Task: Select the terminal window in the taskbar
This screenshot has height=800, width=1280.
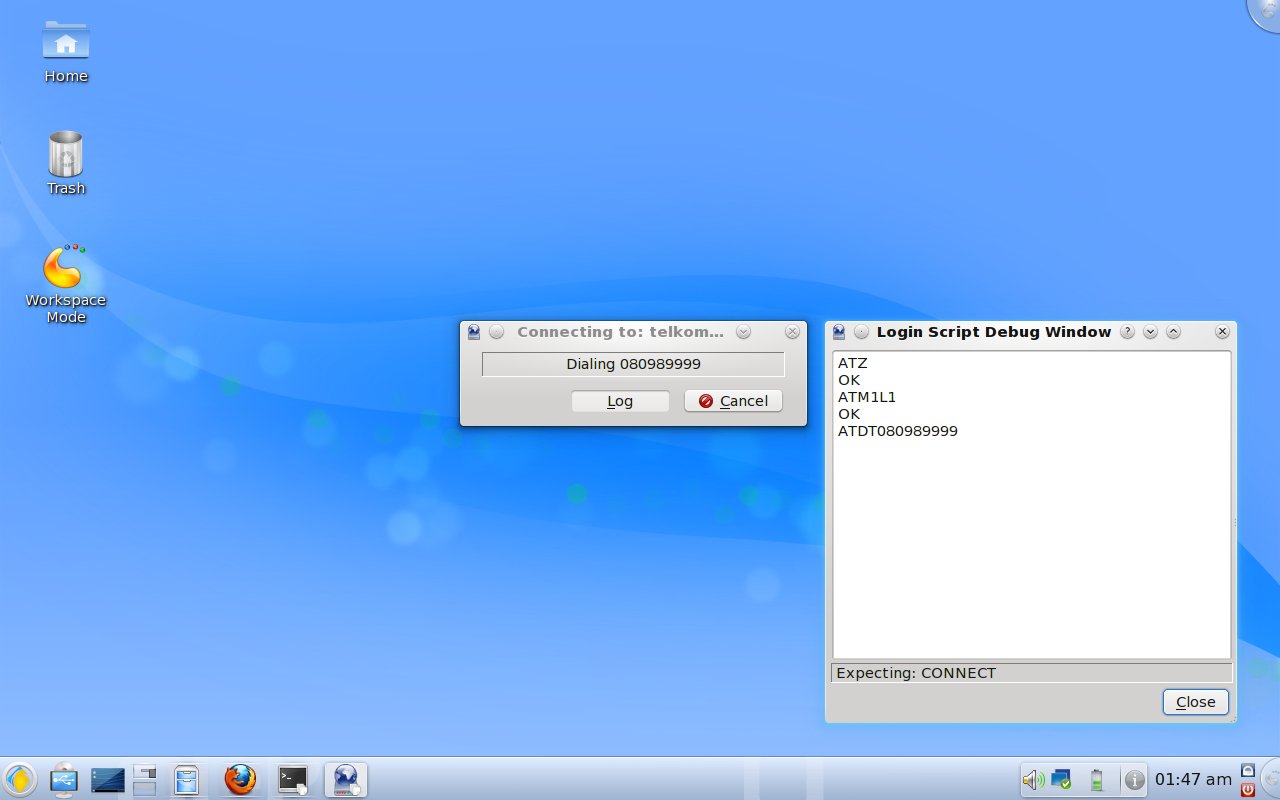Action: coord(293,779)
